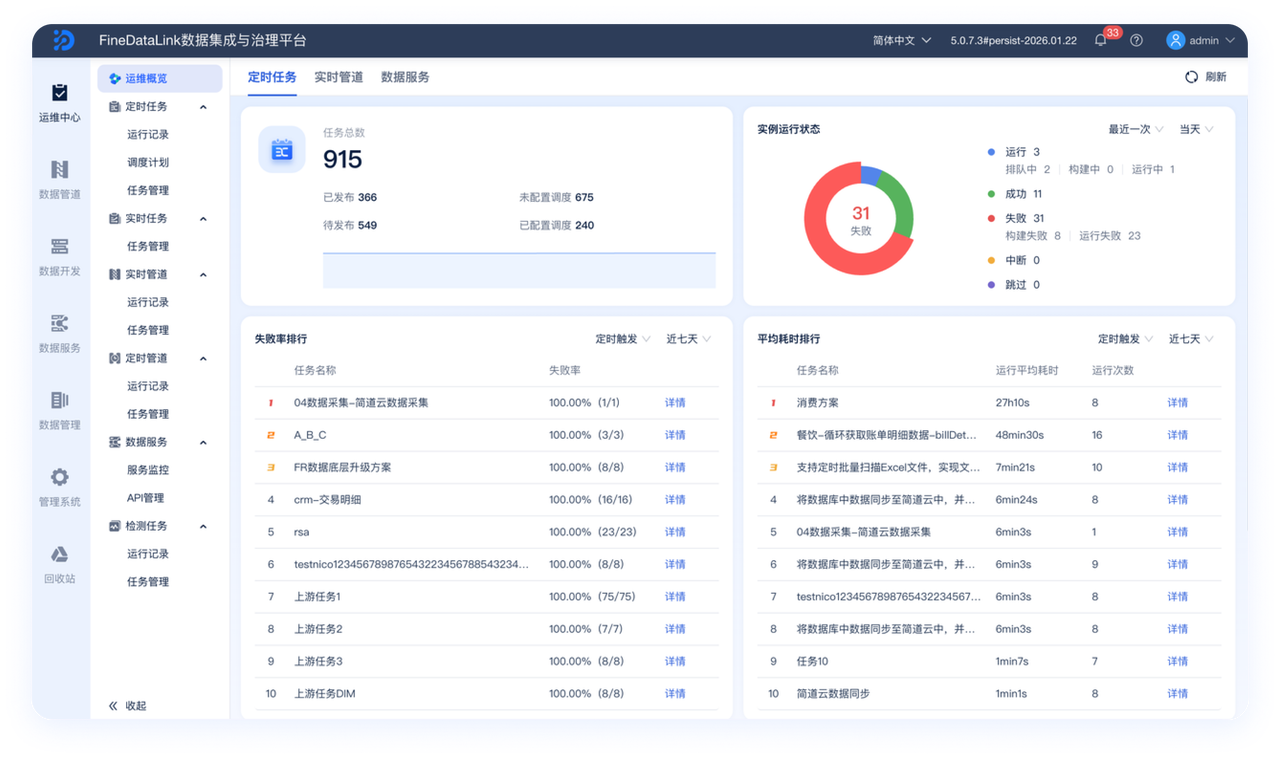Open 详情 for 消费方案
This screenshot has width=1280, height=759.
[x=1177, y=403]
